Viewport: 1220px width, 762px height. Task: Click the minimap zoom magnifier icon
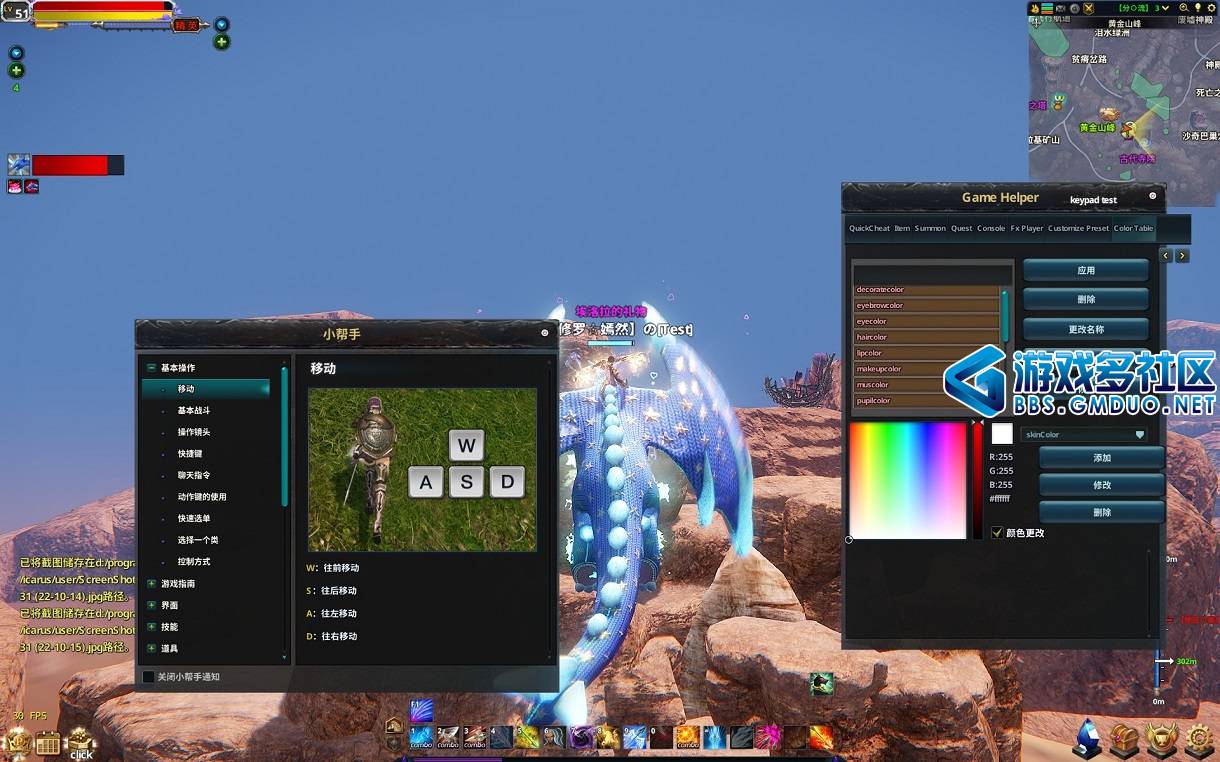[1184, 8]
